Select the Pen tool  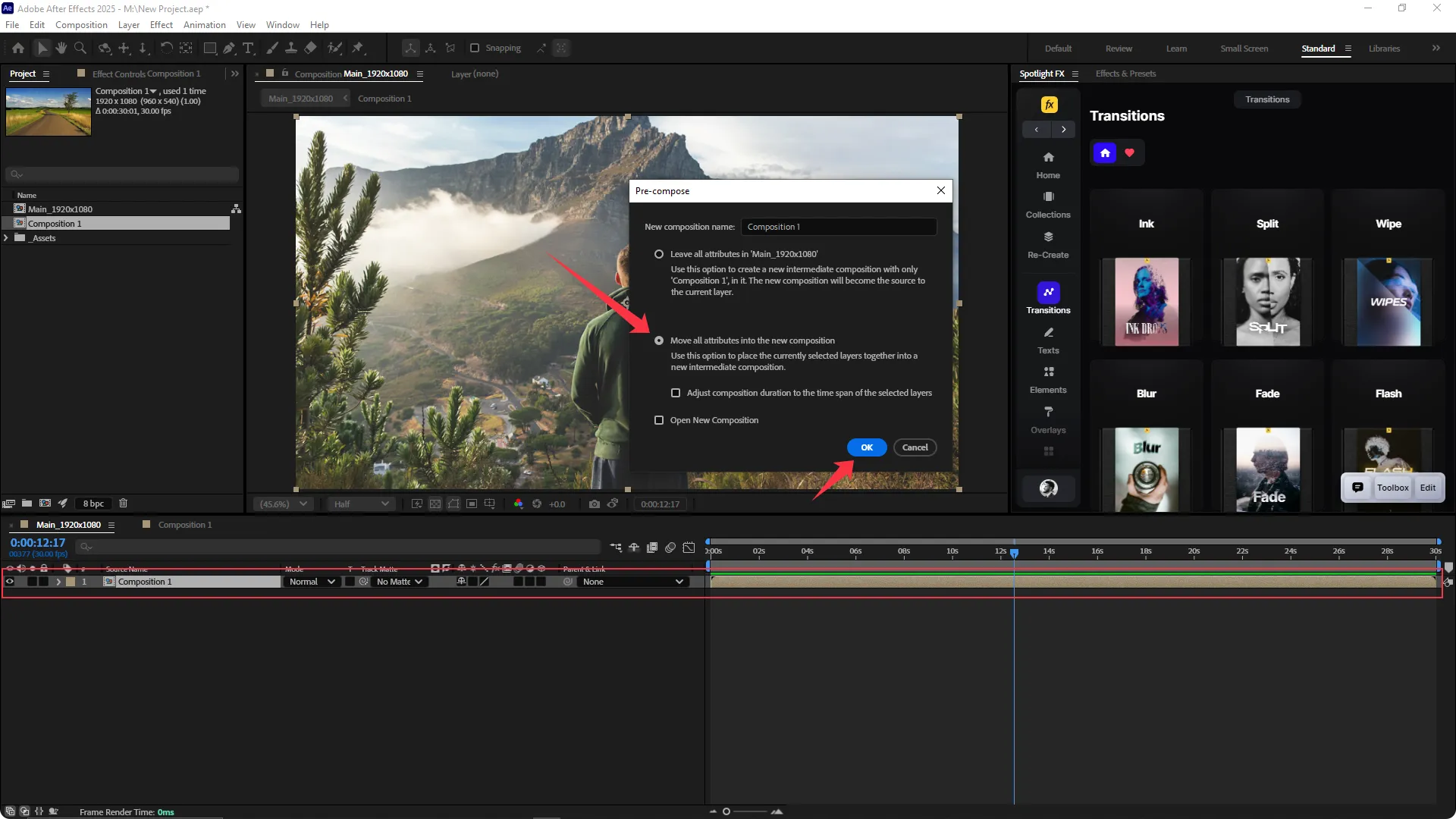tap(229, 48)
